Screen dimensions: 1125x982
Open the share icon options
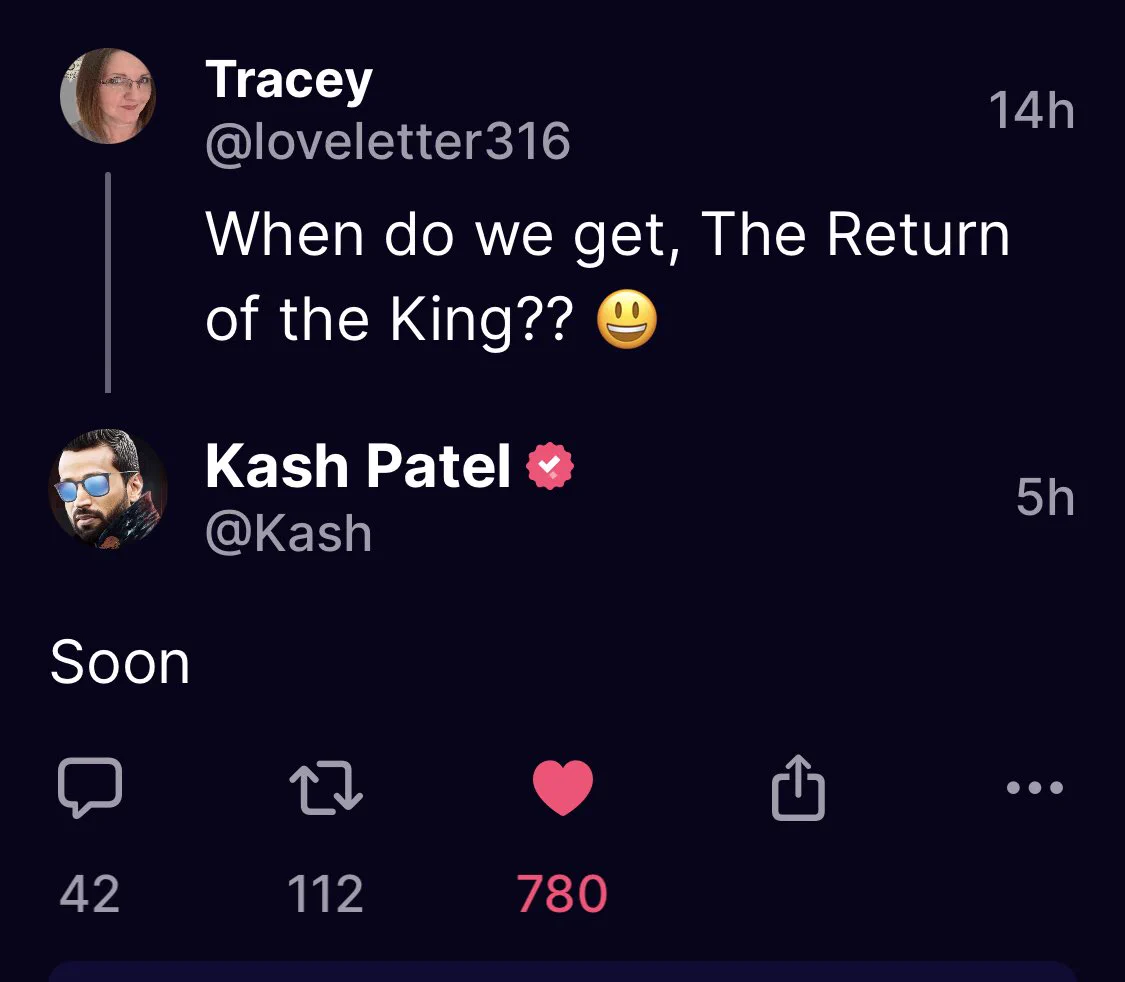coord(798,786)
